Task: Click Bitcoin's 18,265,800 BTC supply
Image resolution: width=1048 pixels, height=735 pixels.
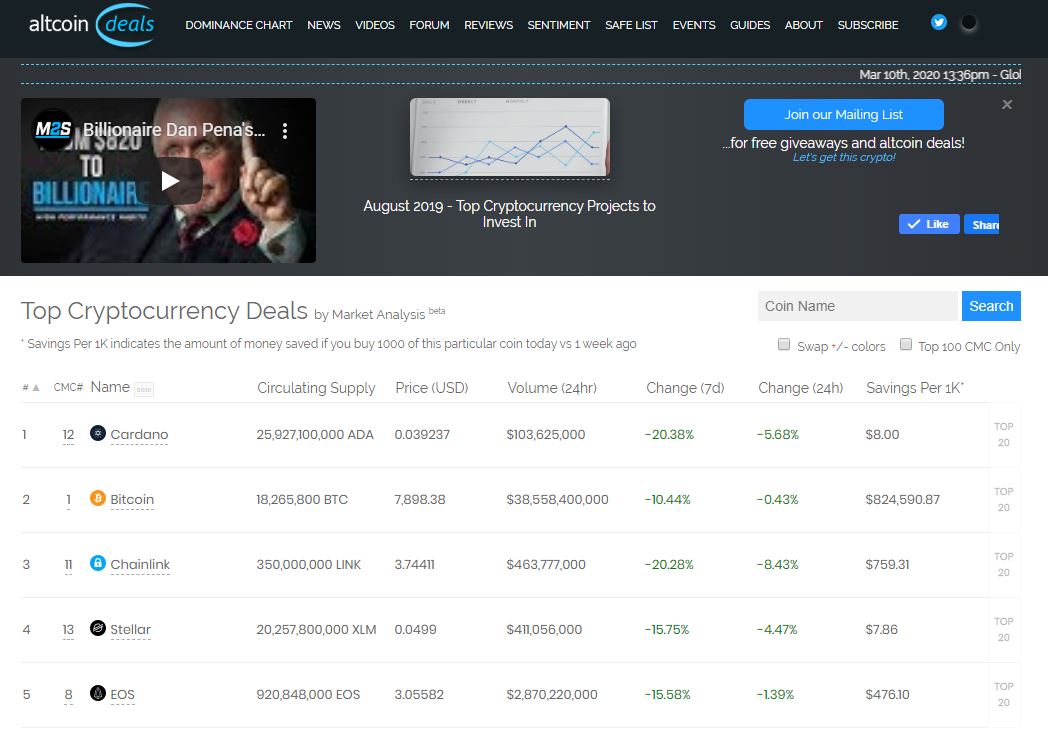Action: coord(302,499)
